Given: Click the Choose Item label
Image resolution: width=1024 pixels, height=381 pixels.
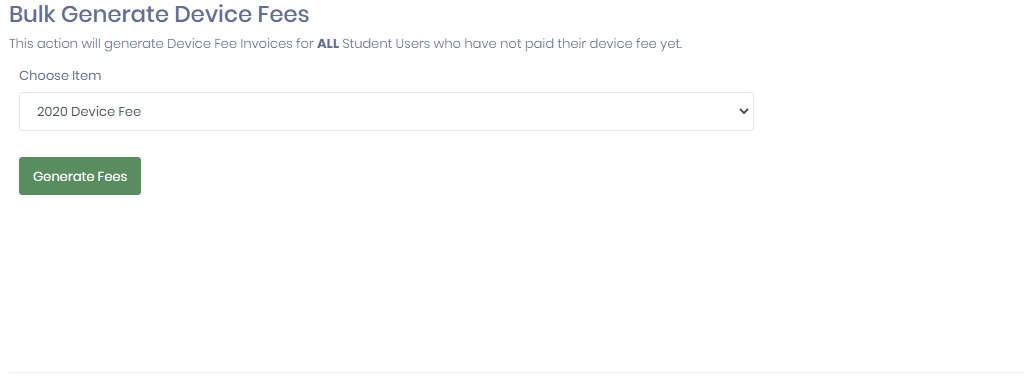Looking at the screenshot, I should 60,75.
